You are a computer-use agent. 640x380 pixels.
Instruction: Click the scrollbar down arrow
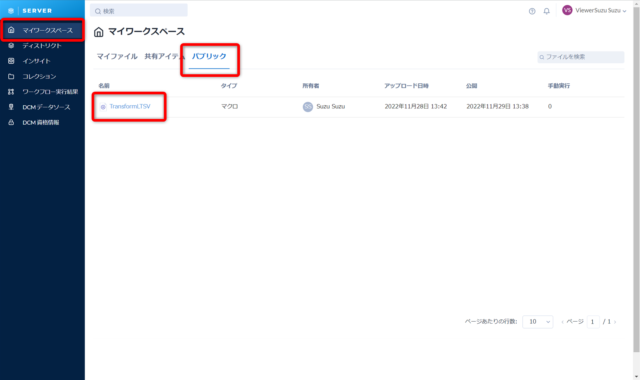[637, 376]
